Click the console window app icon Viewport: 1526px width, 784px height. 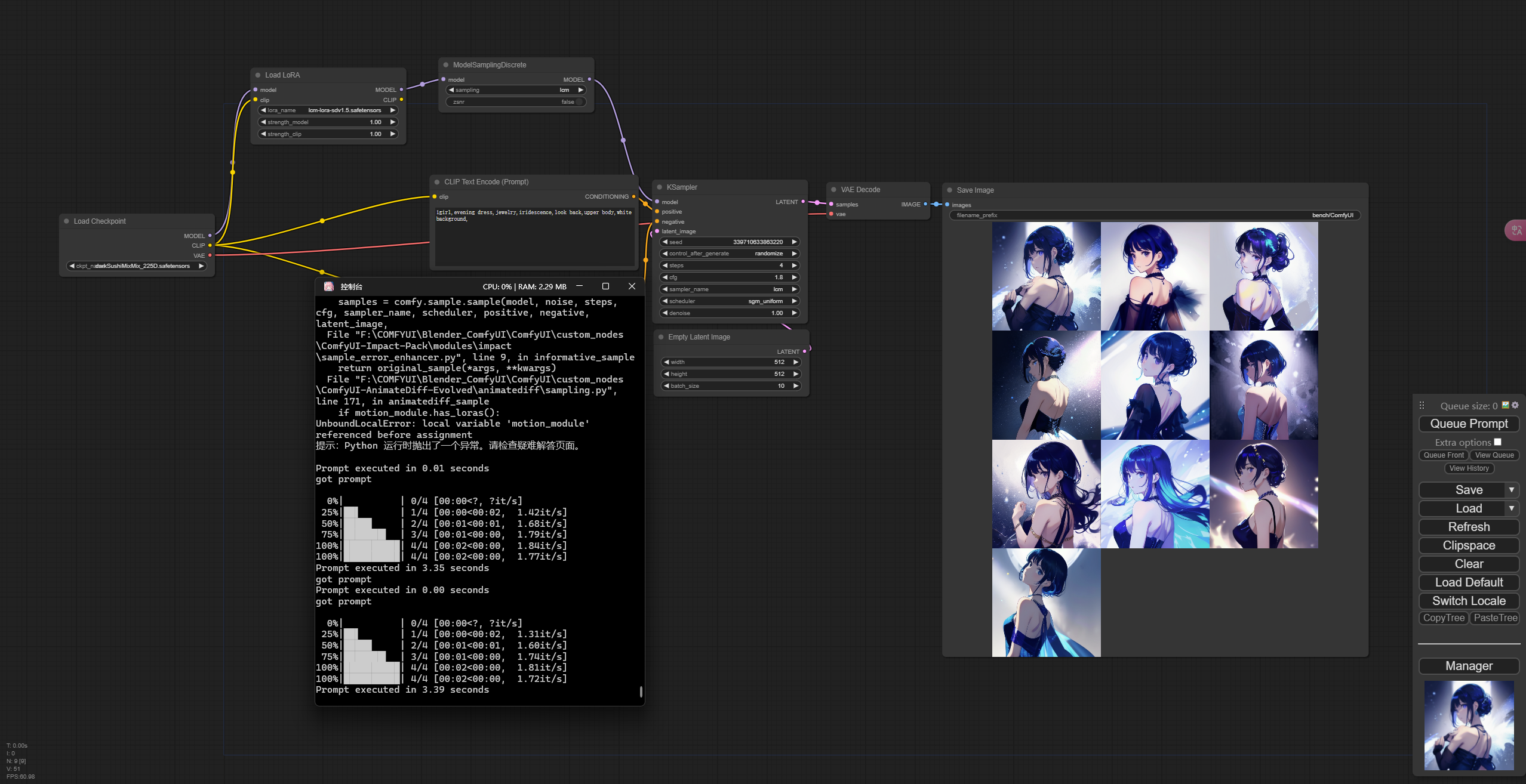328,286
